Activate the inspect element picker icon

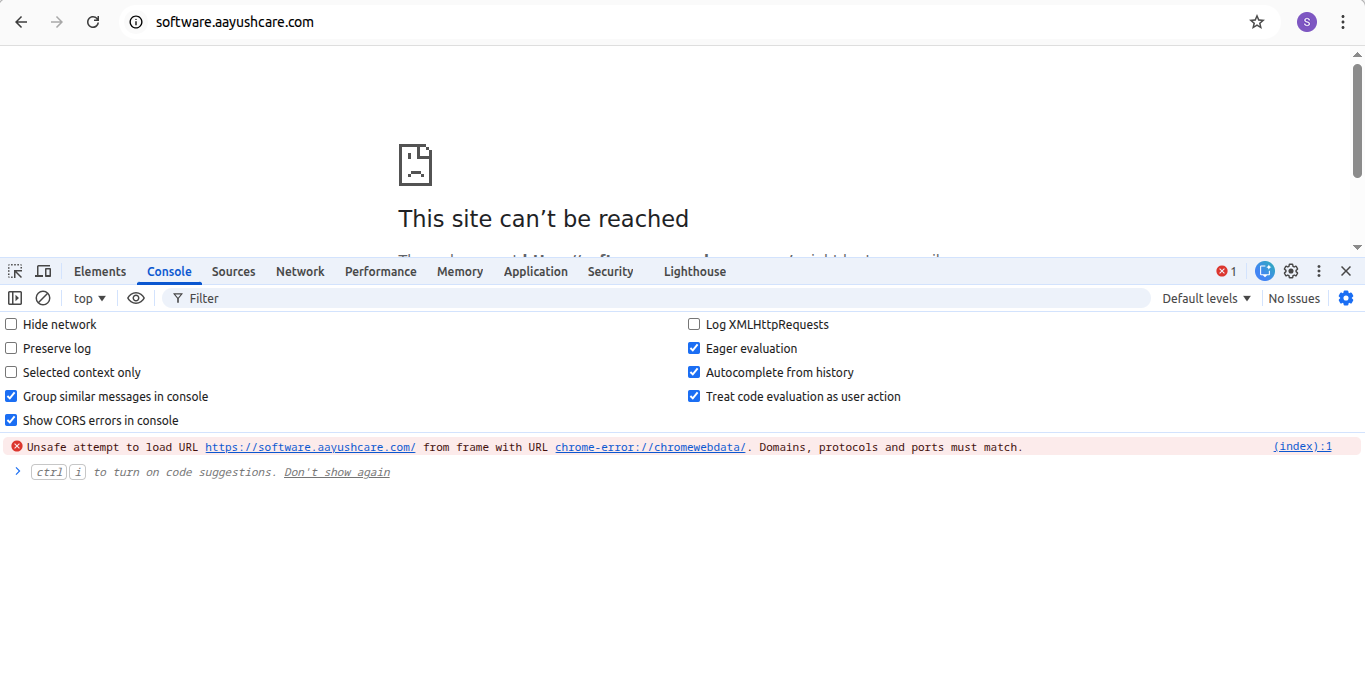pos(15,271)
